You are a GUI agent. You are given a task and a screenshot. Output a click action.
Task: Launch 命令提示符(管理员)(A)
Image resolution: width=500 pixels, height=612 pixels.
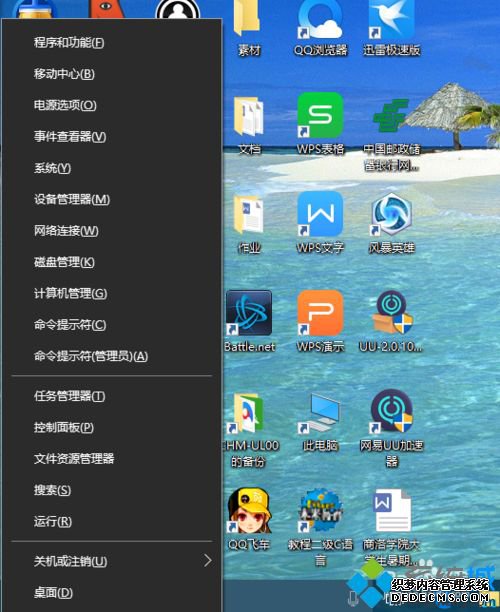click(x=112, y=356)
